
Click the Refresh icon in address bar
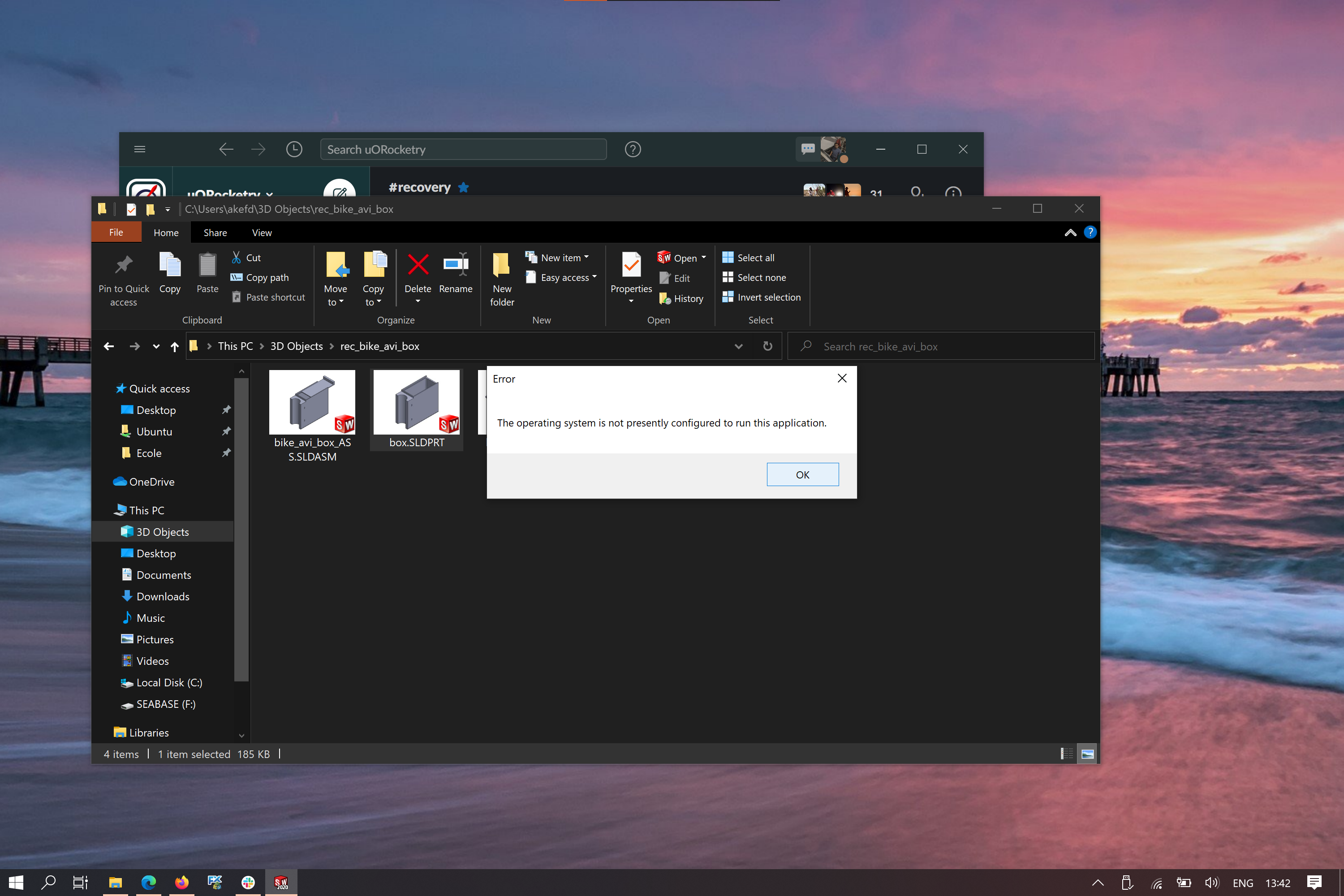(x=767, y=346)
